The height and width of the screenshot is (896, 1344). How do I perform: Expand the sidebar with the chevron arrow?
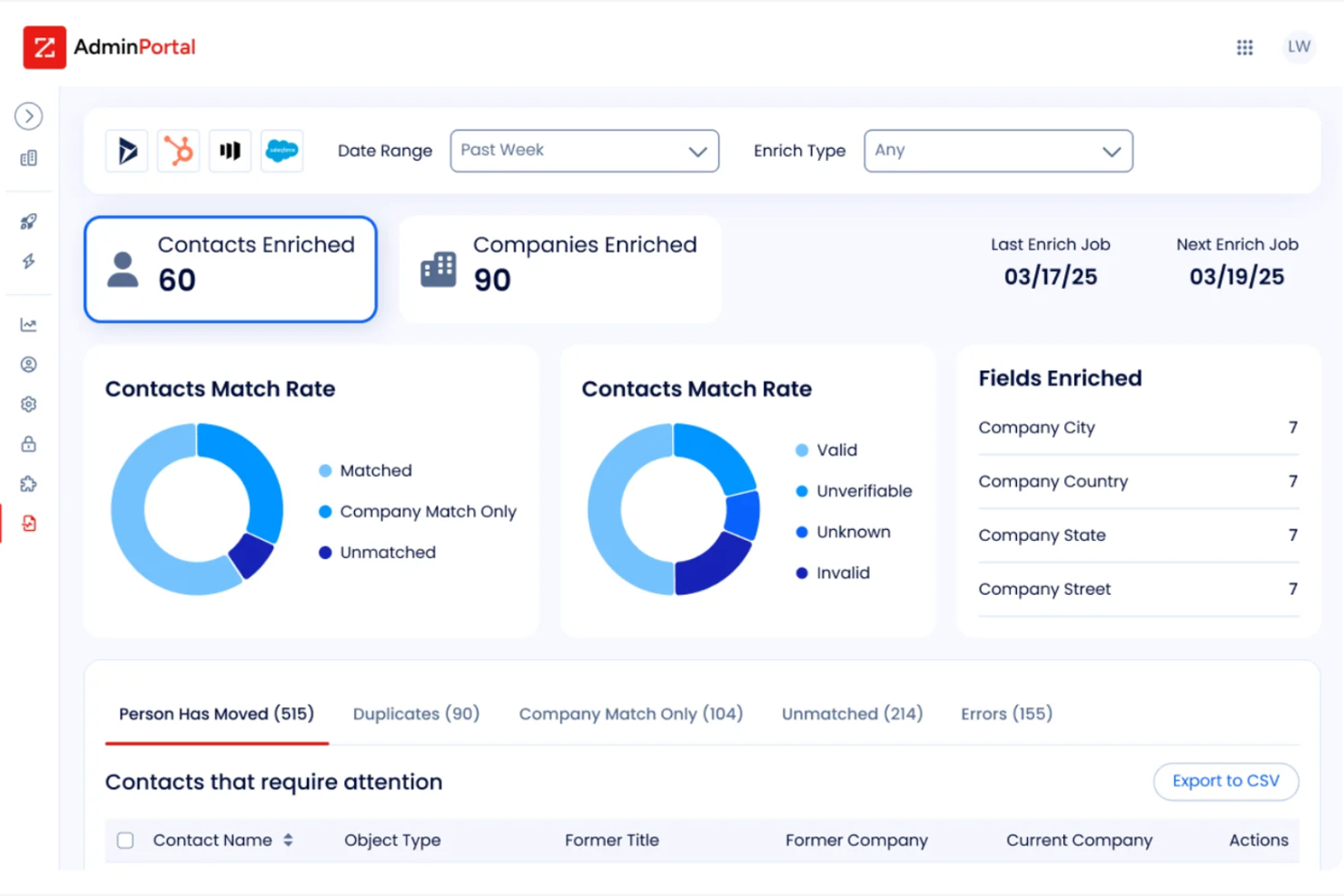click(28, 116)
